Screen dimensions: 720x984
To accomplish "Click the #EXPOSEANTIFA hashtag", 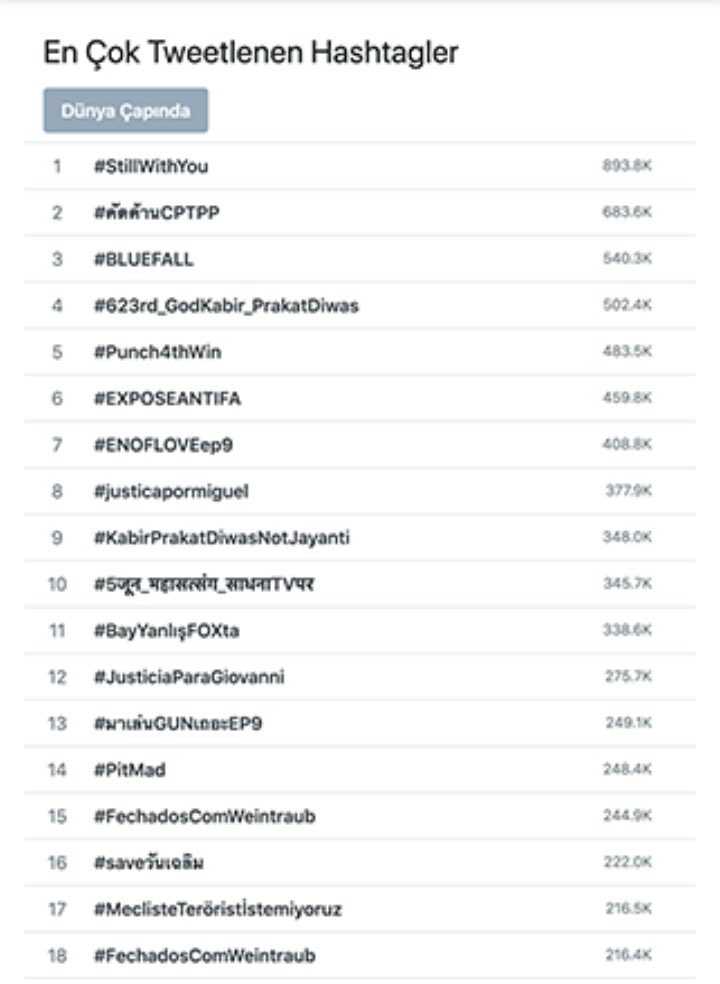I will pos(167,398).
